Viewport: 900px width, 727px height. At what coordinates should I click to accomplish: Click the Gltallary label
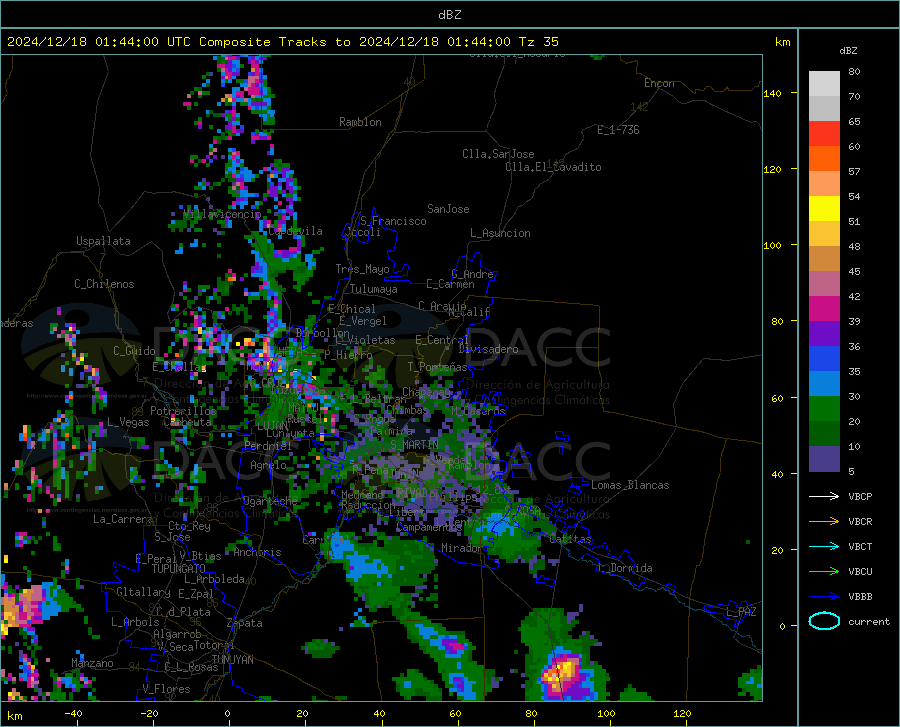[143, 592]
